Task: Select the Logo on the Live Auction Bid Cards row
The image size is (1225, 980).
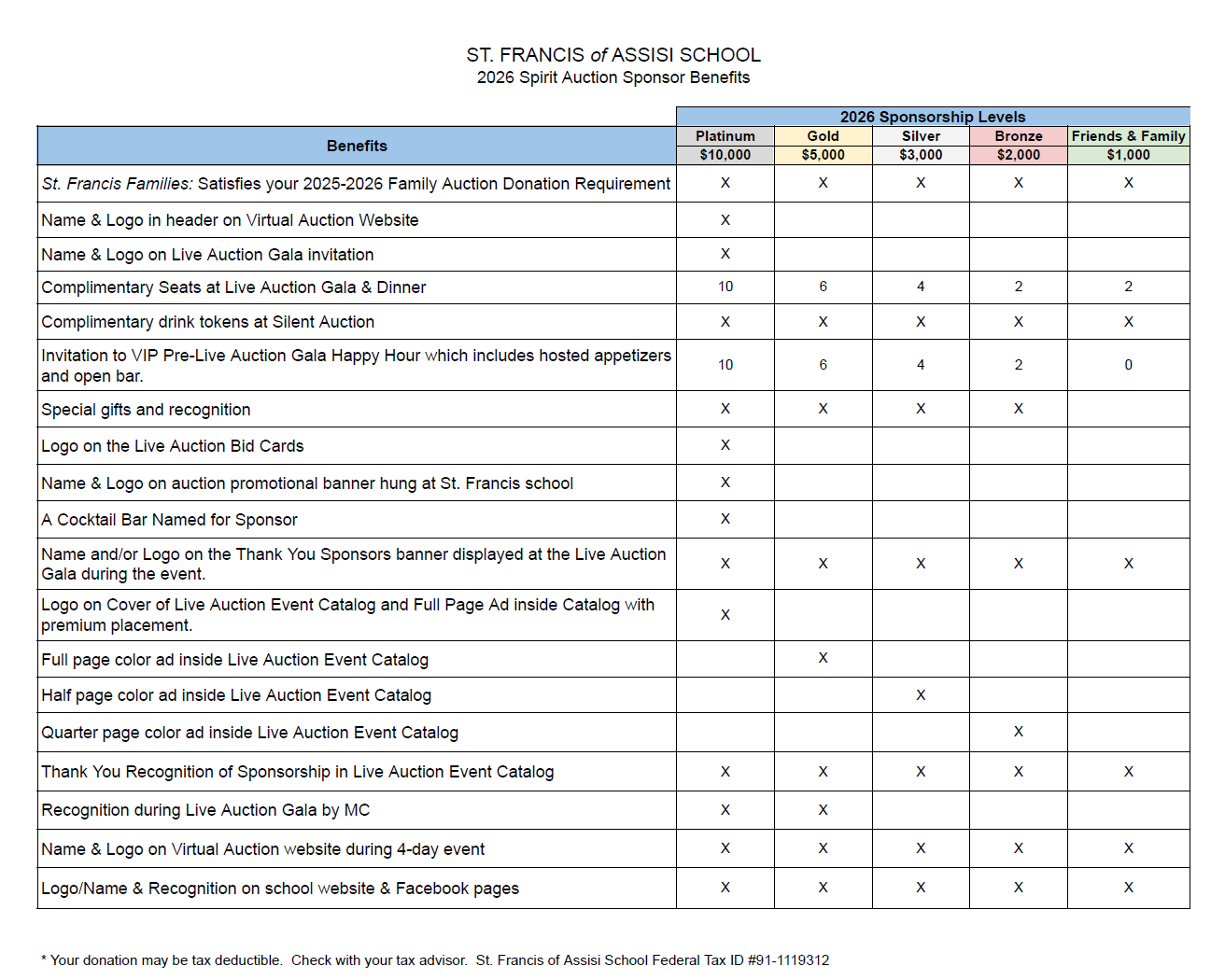Action: click(173, 446)
